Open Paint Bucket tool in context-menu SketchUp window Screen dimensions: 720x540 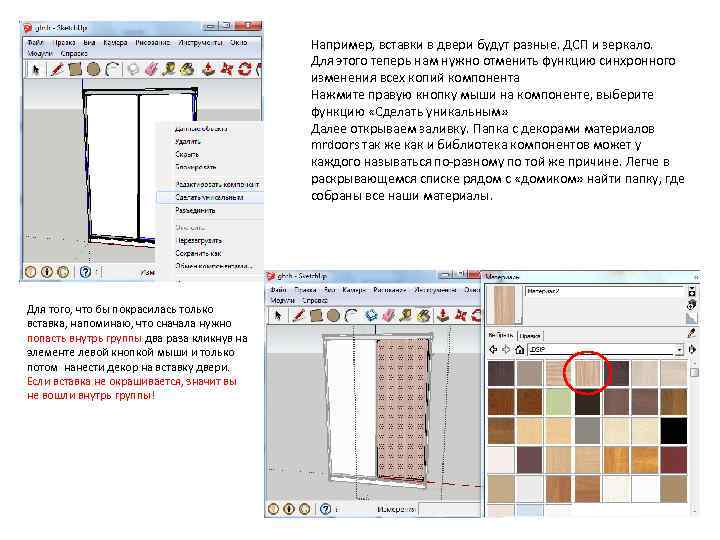tap(186, 69)
